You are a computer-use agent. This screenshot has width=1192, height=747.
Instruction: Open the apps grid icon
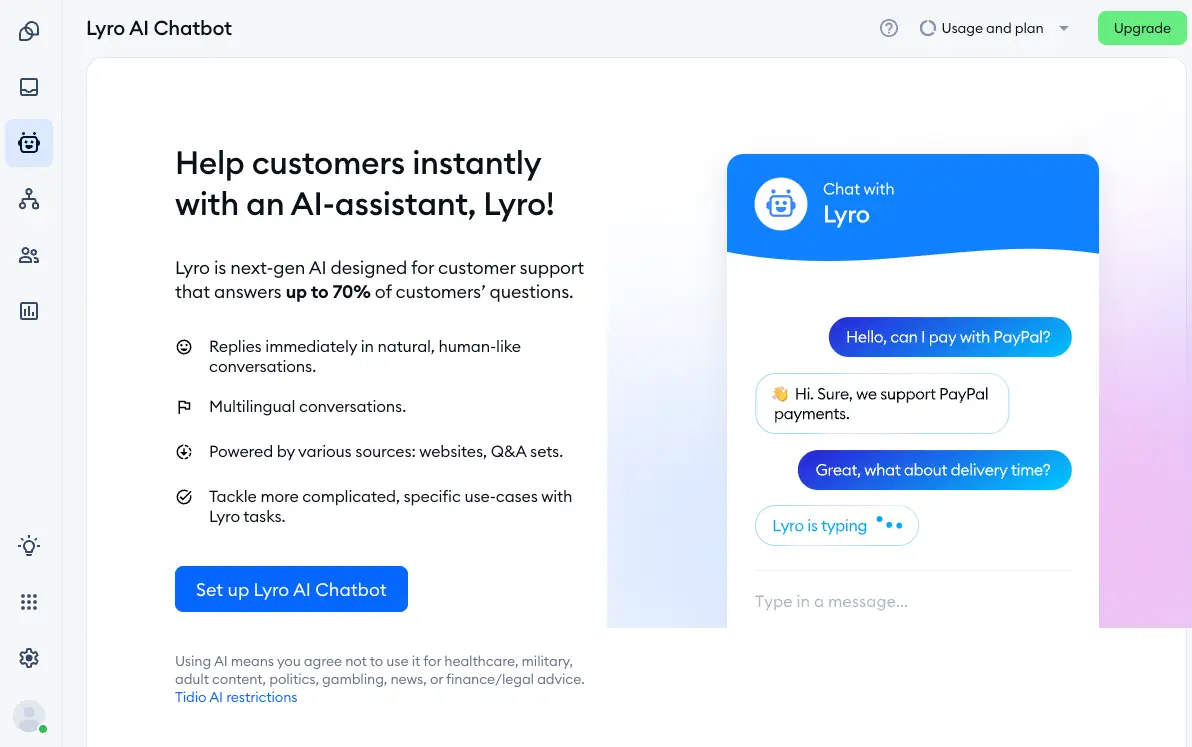coord(29,602)
